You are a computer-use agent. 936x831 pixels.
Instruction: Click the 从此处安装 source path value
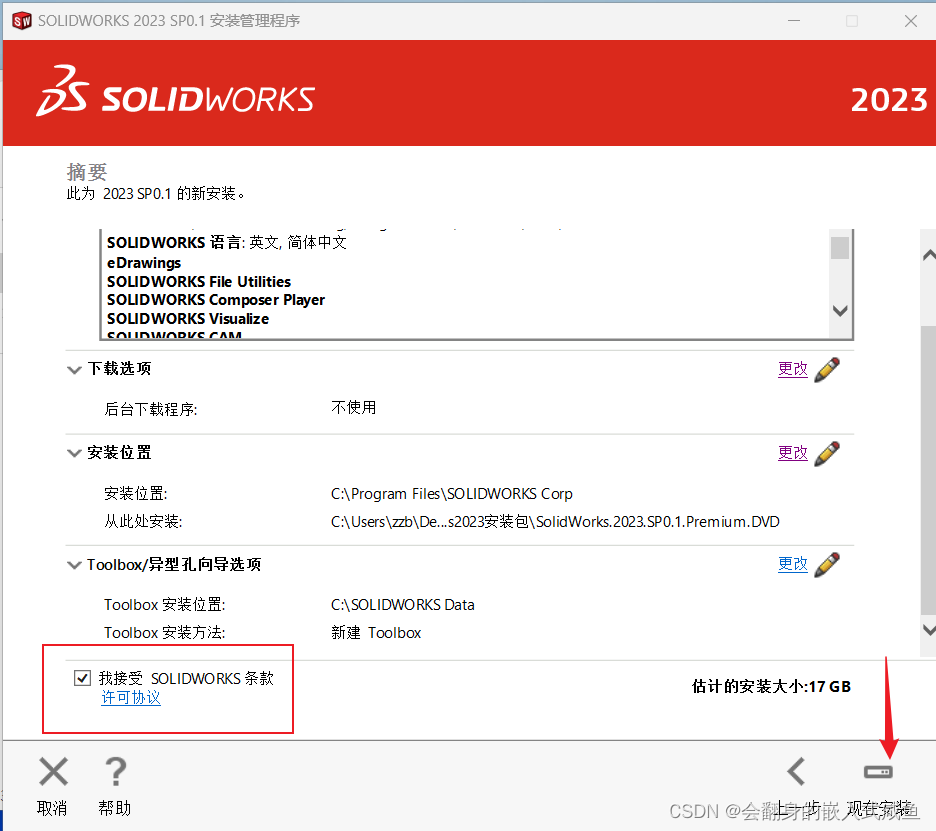point(555,522)
